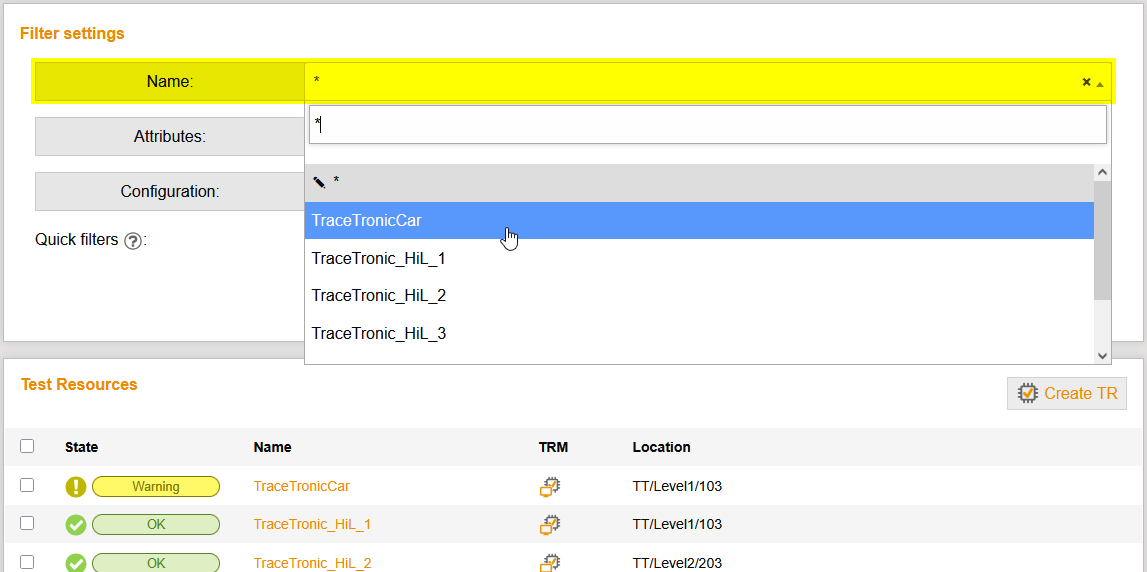1147x572 pixels.
Task: Click the pencil edit icon in dropdown list
Action: 319,183
